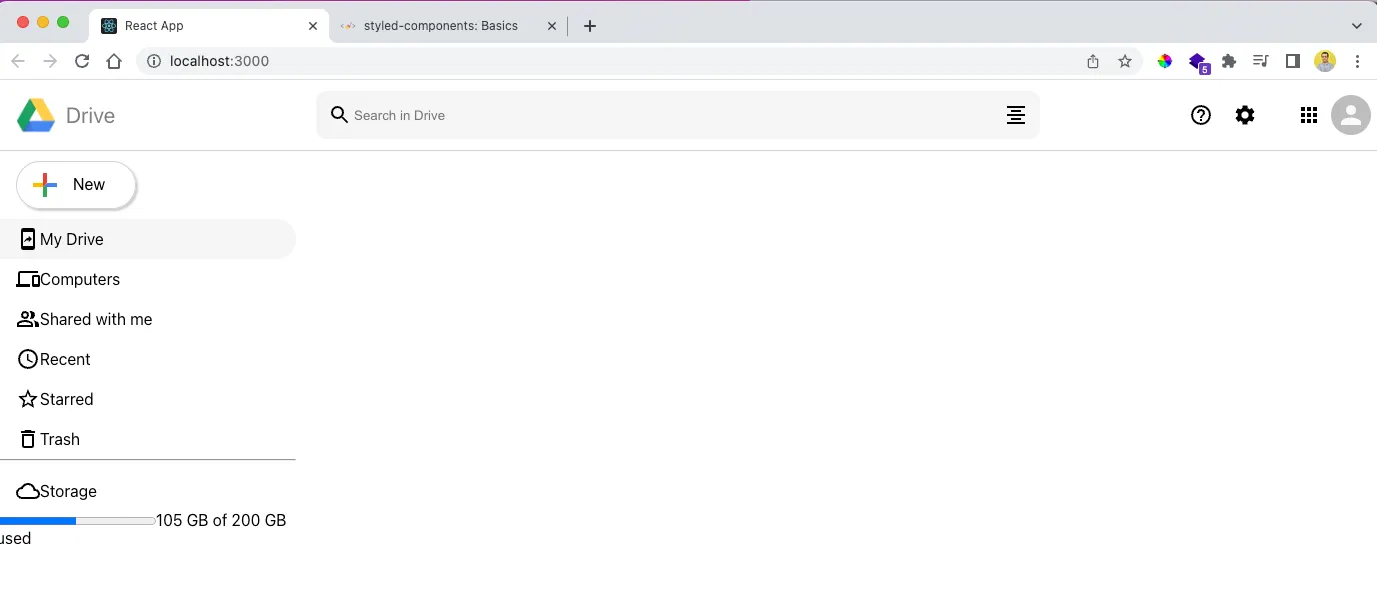Open the Chrome profile avatar
This screenshot has width=1377, height=601.
click(1325, 61)
